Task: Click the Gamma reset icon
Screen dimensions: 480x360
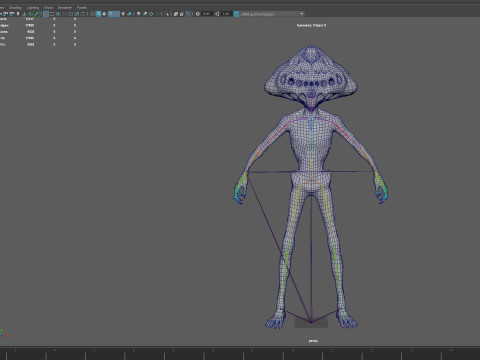Action: 217,14
